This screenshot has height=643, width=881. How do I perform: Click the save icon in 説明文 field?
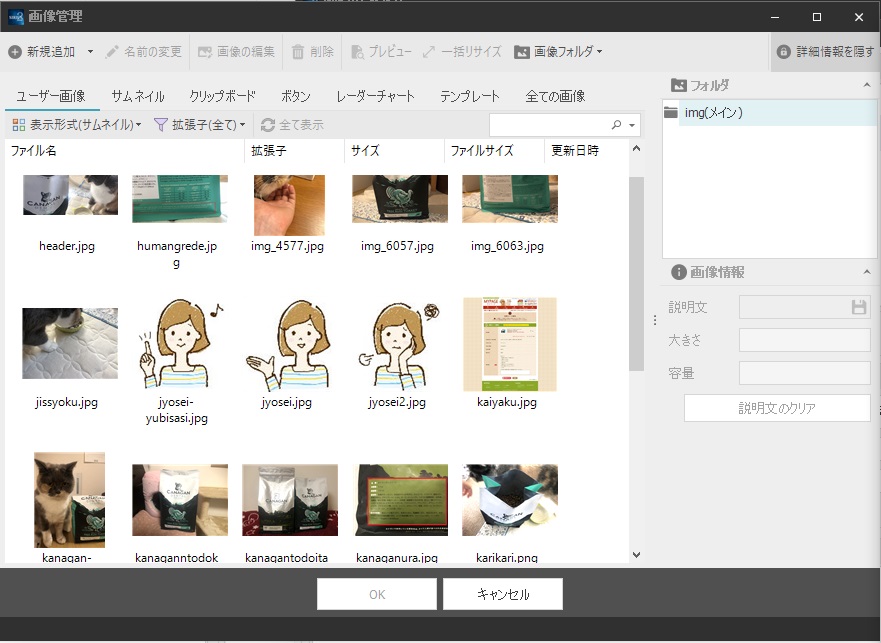(859, 307)
